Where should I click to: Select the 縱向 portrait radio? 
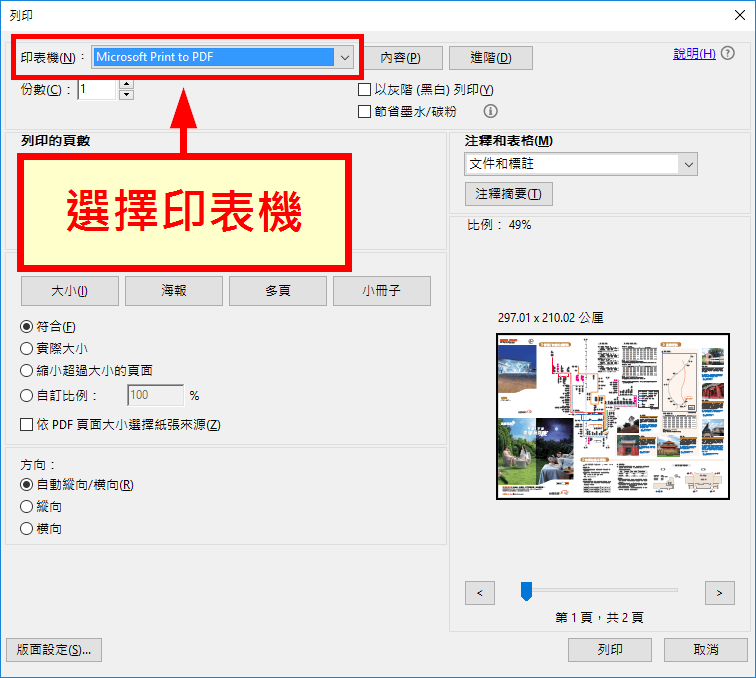tap(27, 506)
